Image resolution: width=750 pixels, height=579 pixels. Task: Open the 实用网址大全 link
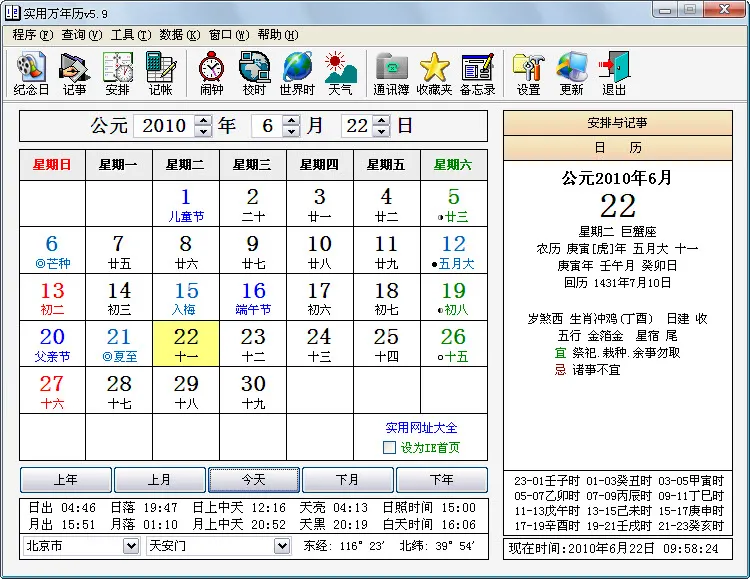pyautogui.click(x=421, y=427)
